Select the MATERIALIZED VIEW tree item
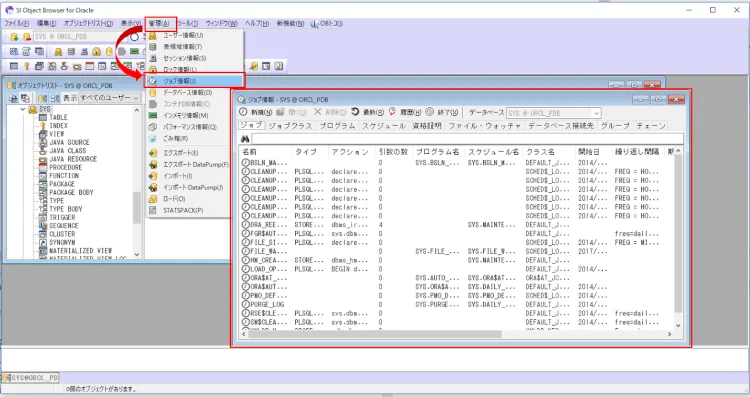This screenshot has height=397, width=750. tap(80, 251)
